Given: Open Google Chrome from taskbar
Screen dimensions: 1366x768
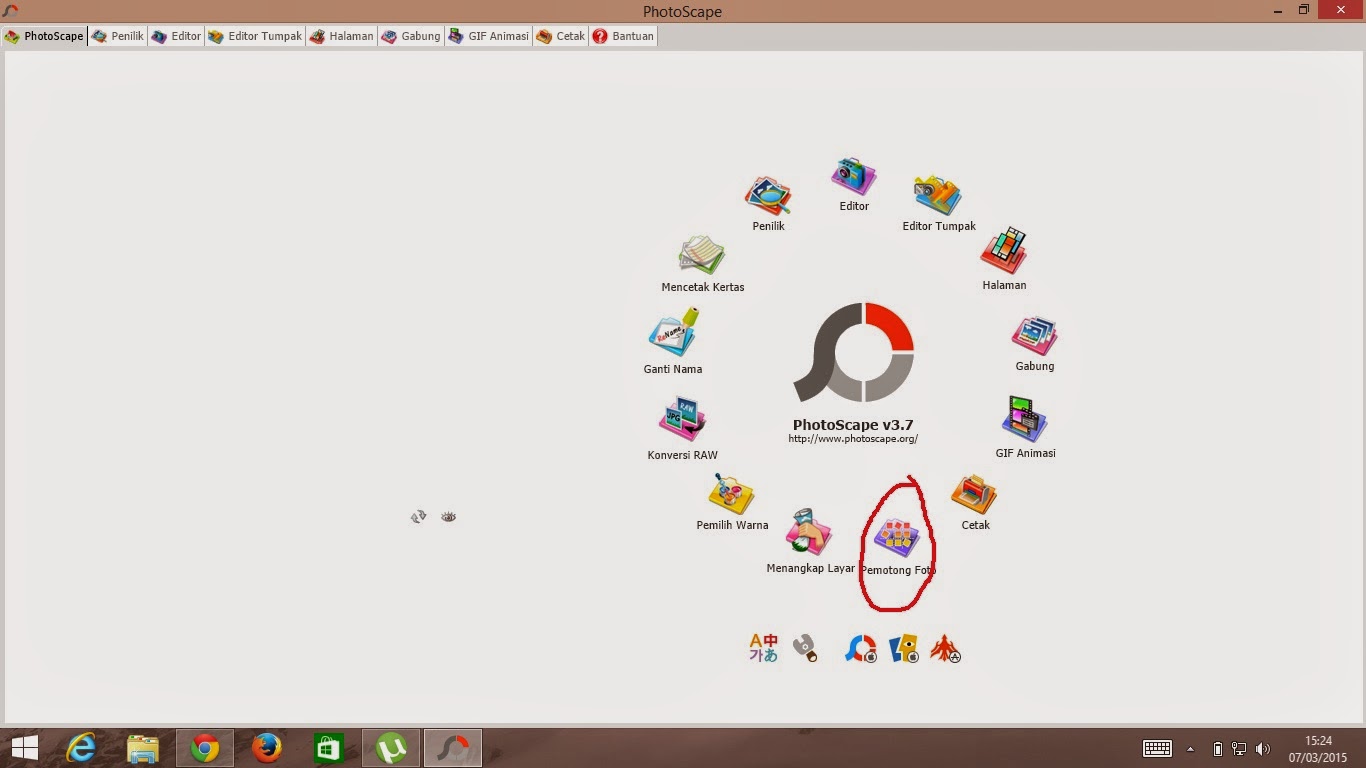Looking at the screenshot, I should coord(205,748).
